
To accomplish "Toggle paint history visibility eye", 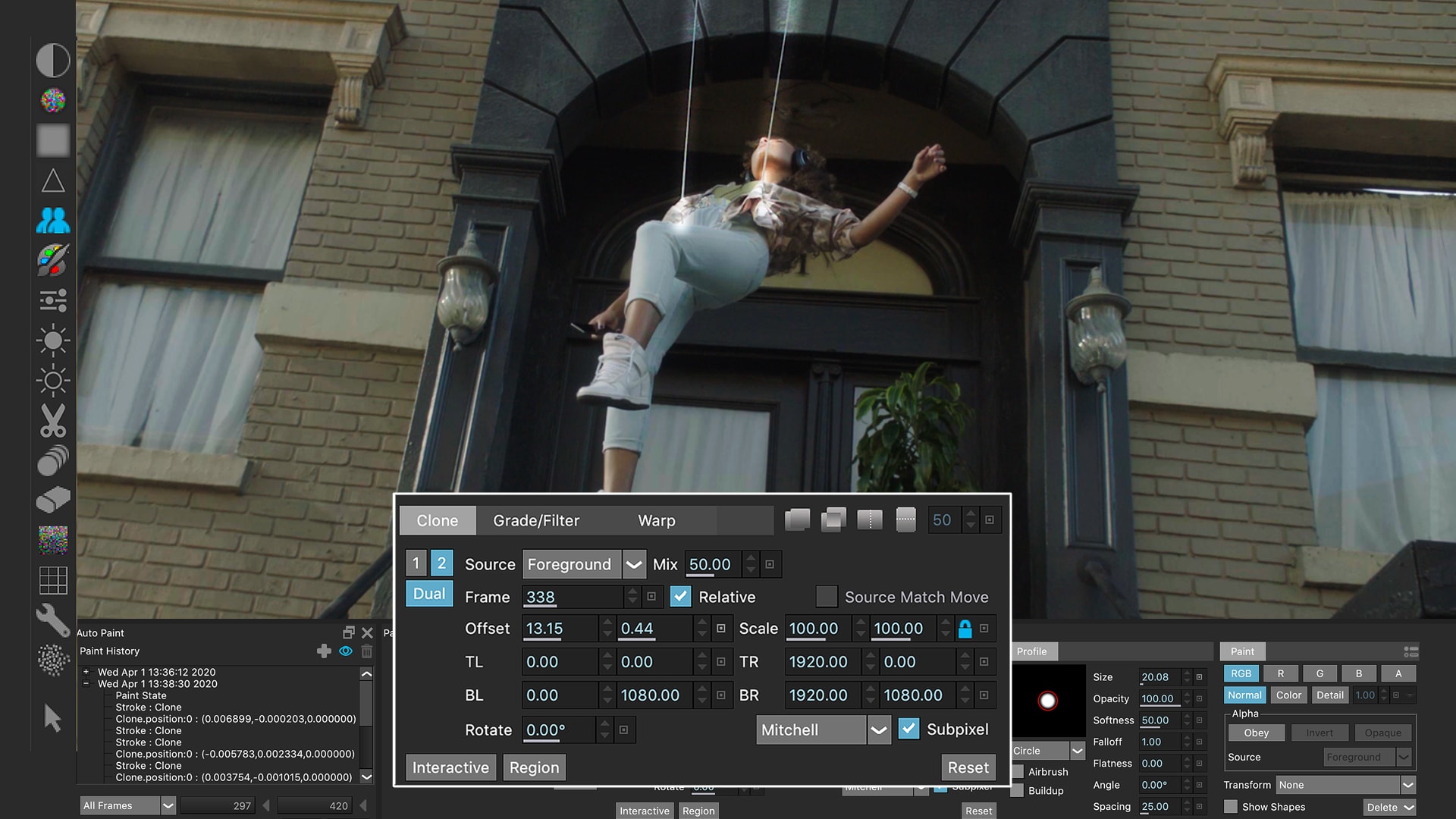I will click(346, 651).
